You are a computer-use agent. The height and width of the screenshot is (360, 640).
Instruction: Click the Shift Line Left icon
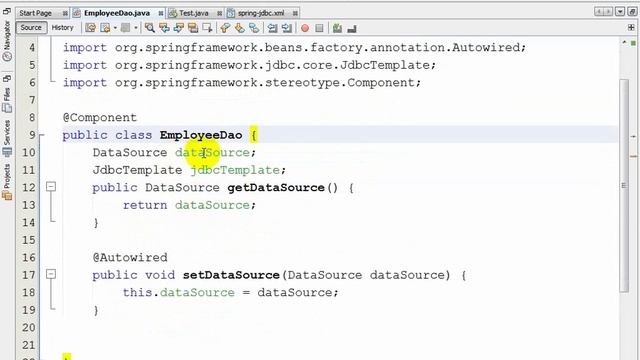272,28
